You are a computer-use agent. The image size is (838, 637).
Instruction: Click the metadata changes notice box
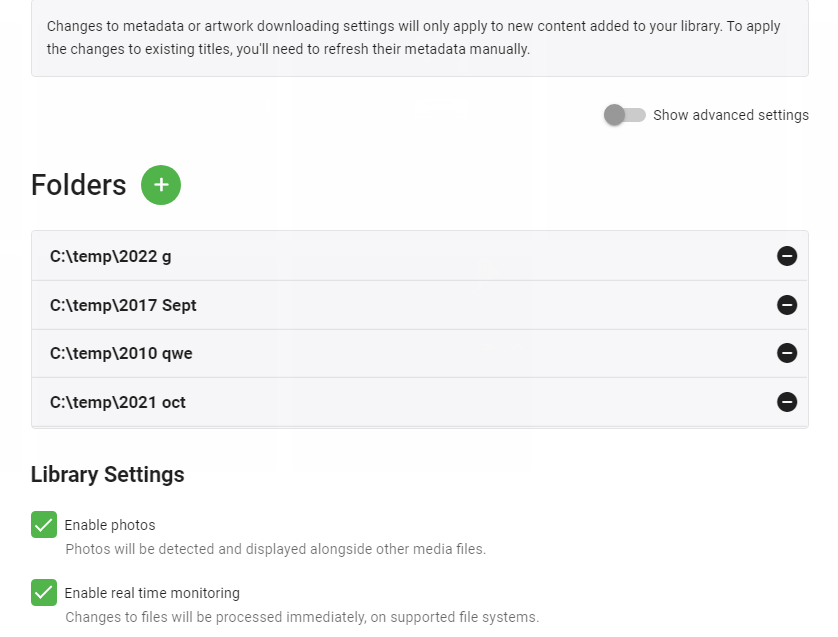tap(419, 38)
